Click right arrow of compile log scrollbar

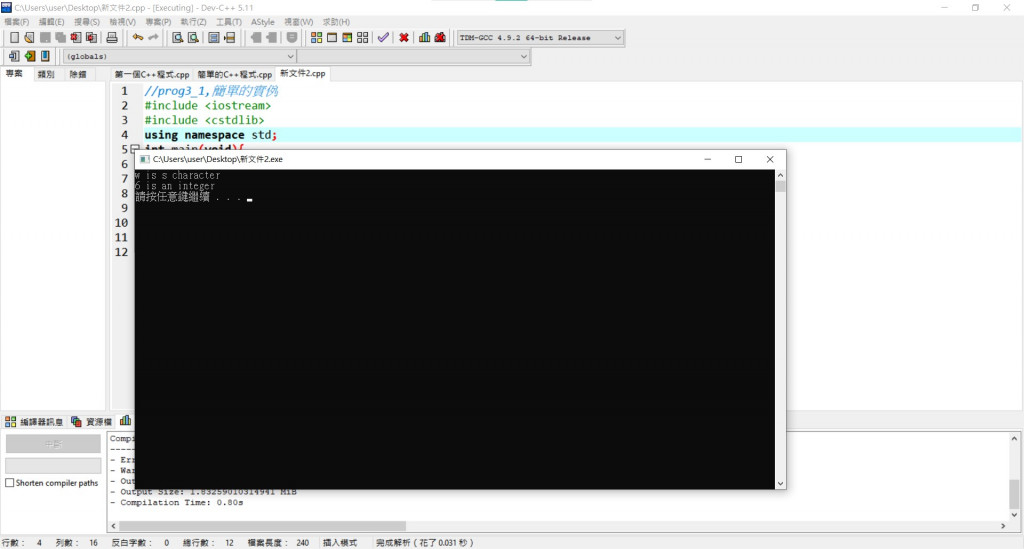tap(1003, 525)
